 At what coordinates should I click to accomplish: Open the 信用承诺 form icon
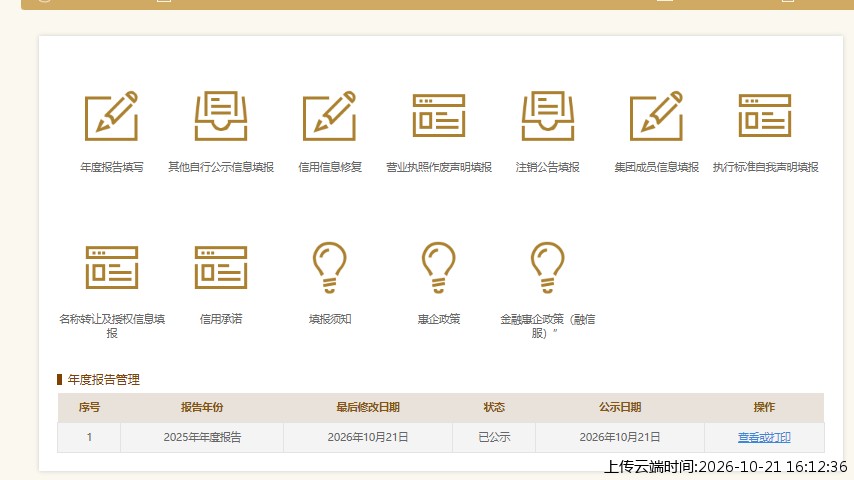point(221,268)
